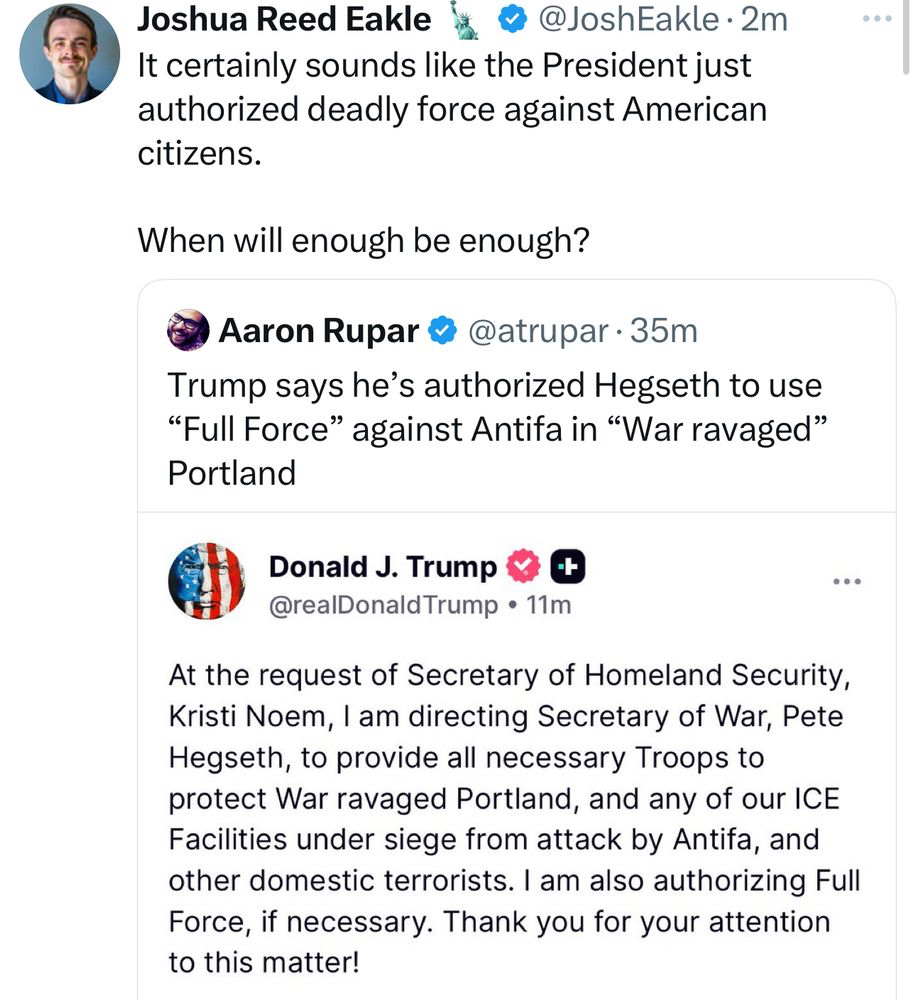Viewport: 916px width, 1000px height.
Task: Open the Joshua Reed Eakle display name
Action: [x=283, y=19]
